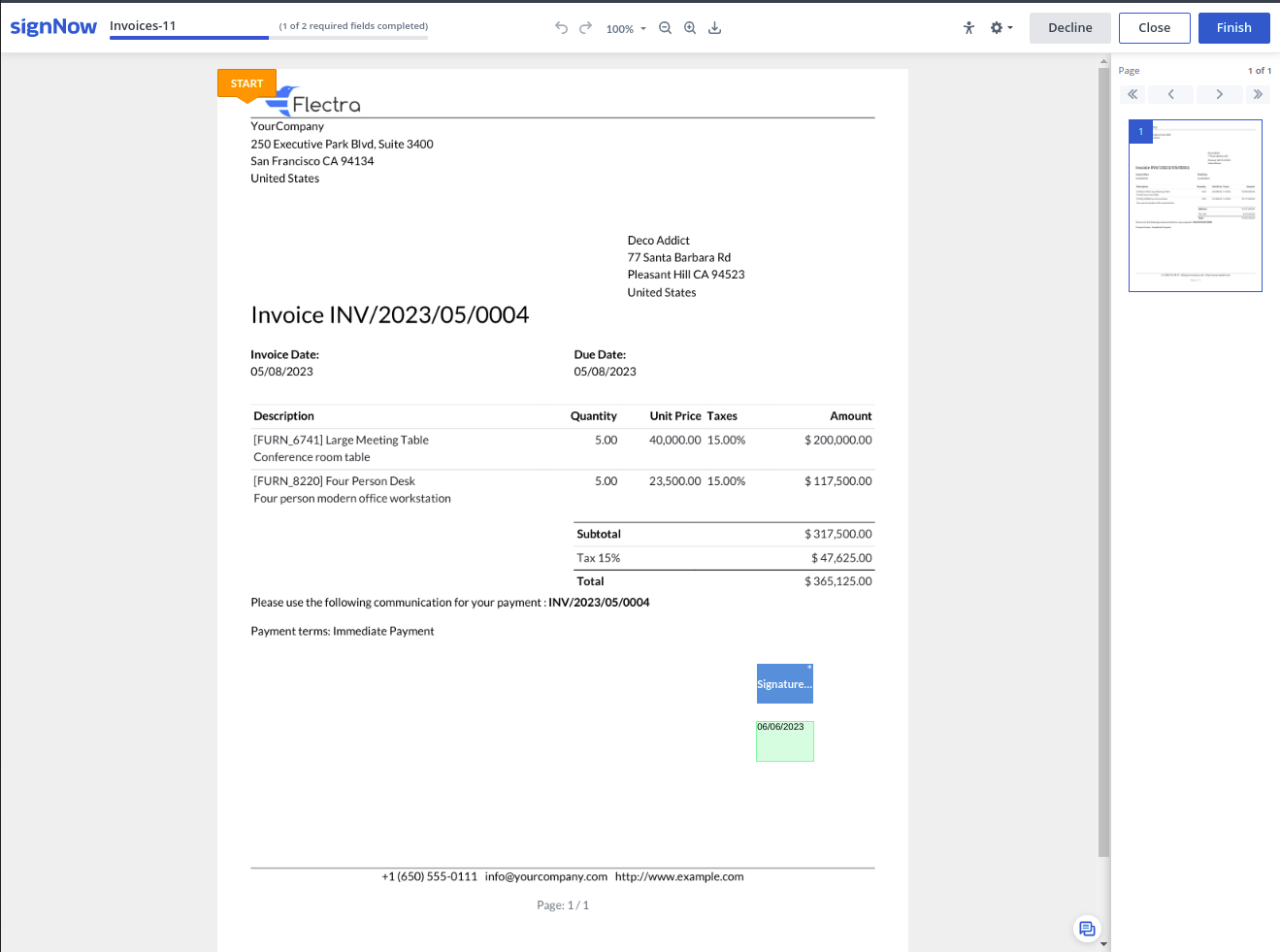The width and height of the screenshot is (1280, 952).
Task: Click the $ 365,125.00 total amount
Action: tap(837, 581)
